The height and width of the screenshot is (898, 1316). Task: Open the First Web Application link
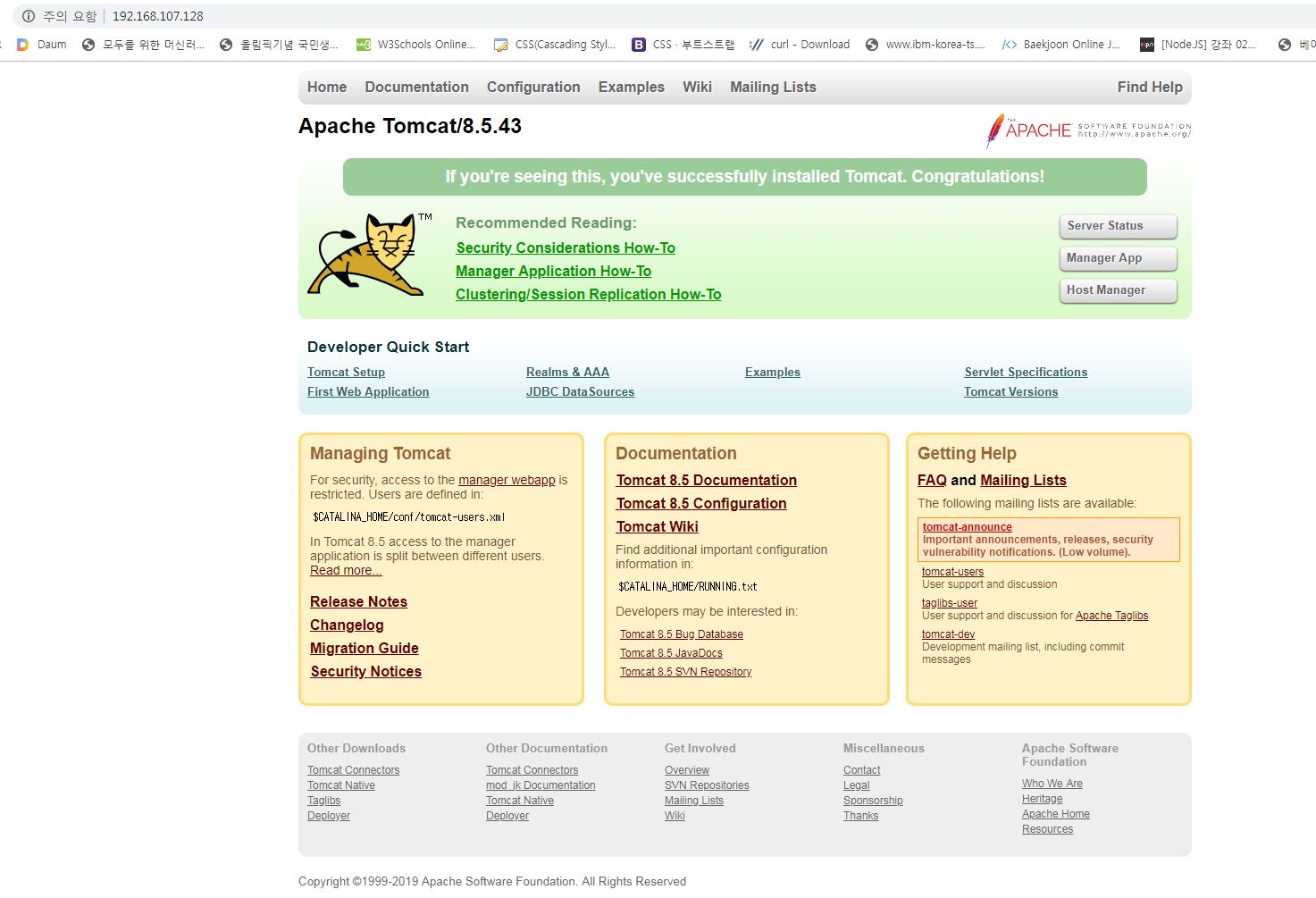[x=368, y=392]
